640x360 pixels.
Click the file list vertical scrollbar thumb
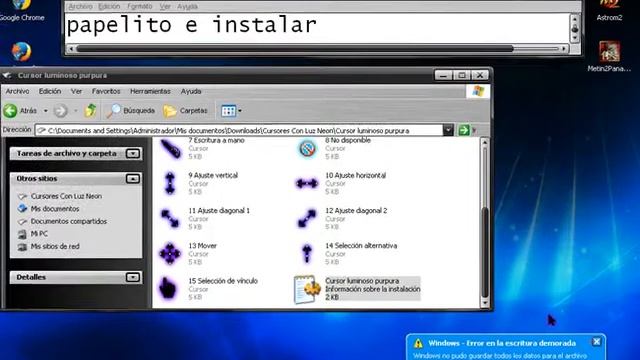pos(485,252)
